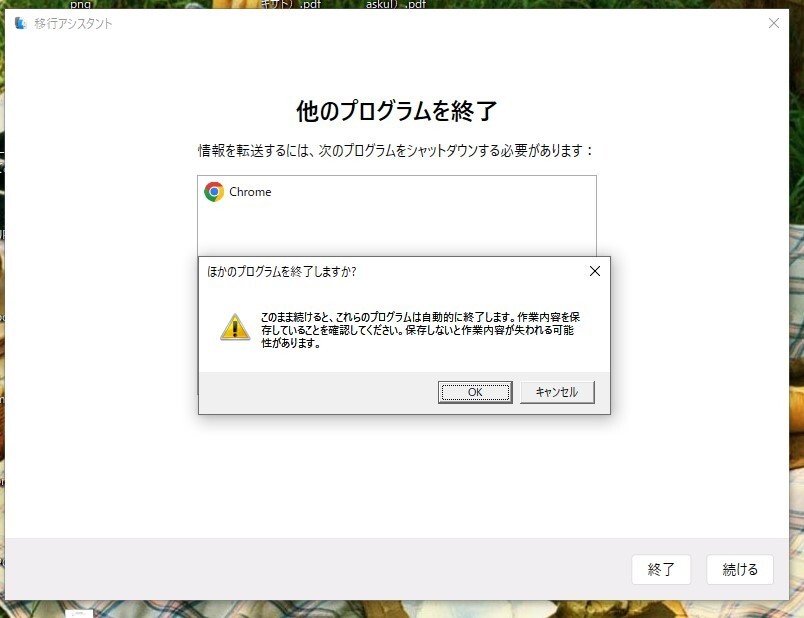Click the 続ける button at the bottom

coord(740,569)
